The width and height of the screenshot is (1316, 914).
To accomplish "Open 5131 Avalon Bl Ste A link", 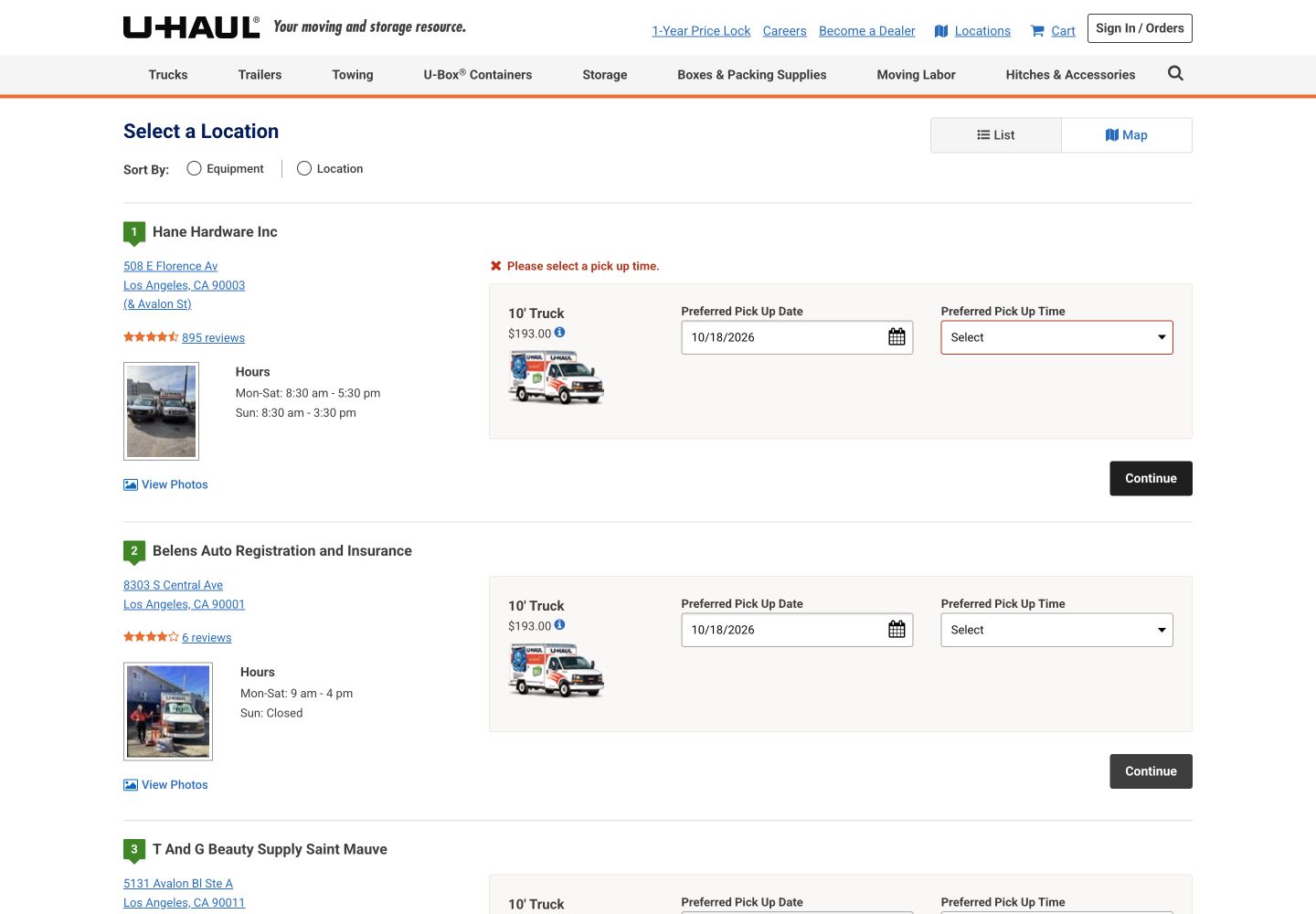I will click(x=178, y=884).
